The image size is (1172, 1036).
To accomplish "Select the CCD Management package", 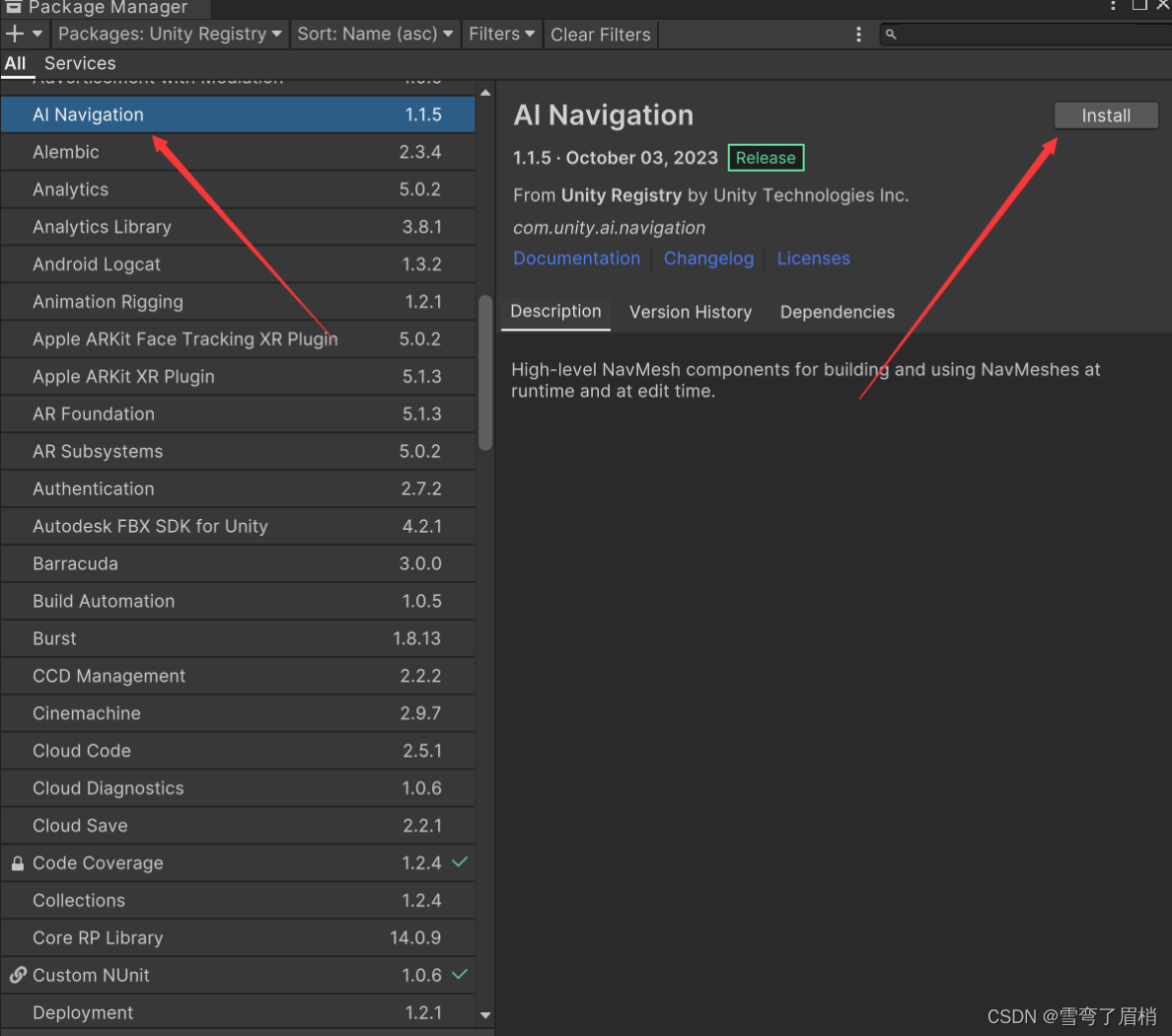I will (238, 675).
